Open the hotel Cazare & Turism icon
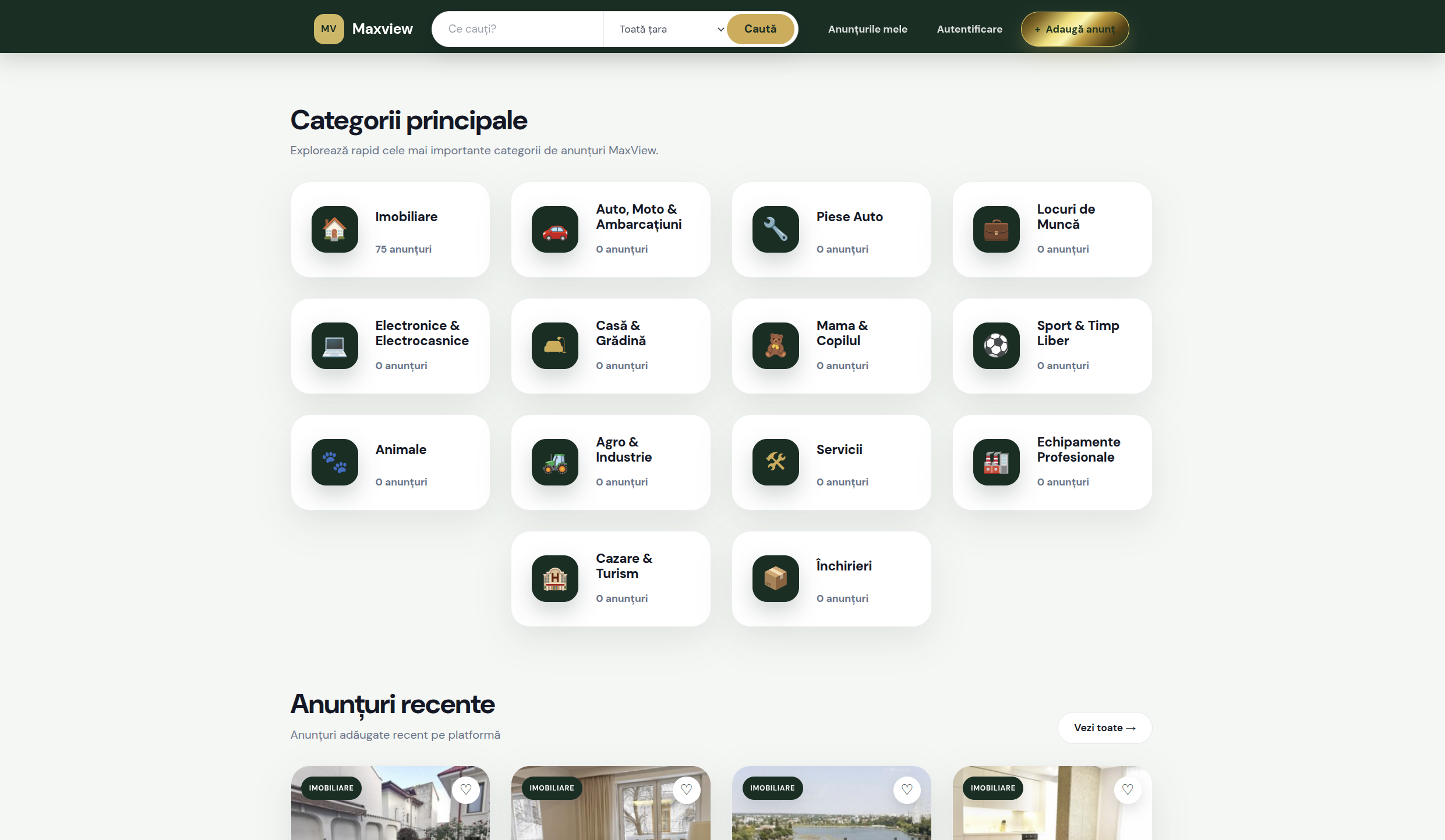 point(554,579)
